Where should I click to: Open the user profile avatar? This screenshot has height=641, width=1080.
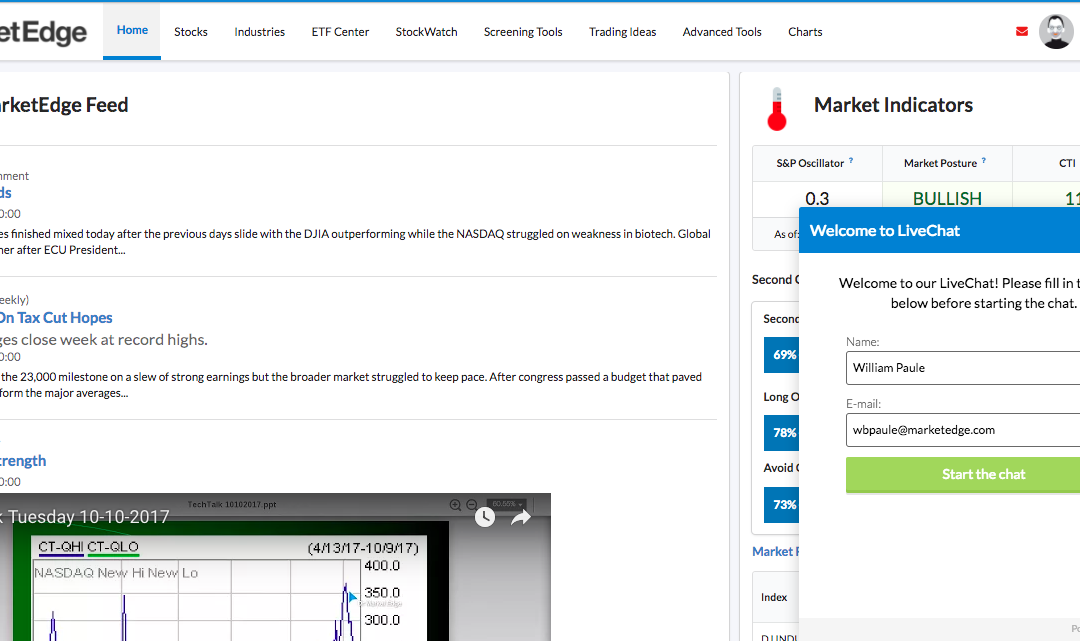coord(1055,32)
